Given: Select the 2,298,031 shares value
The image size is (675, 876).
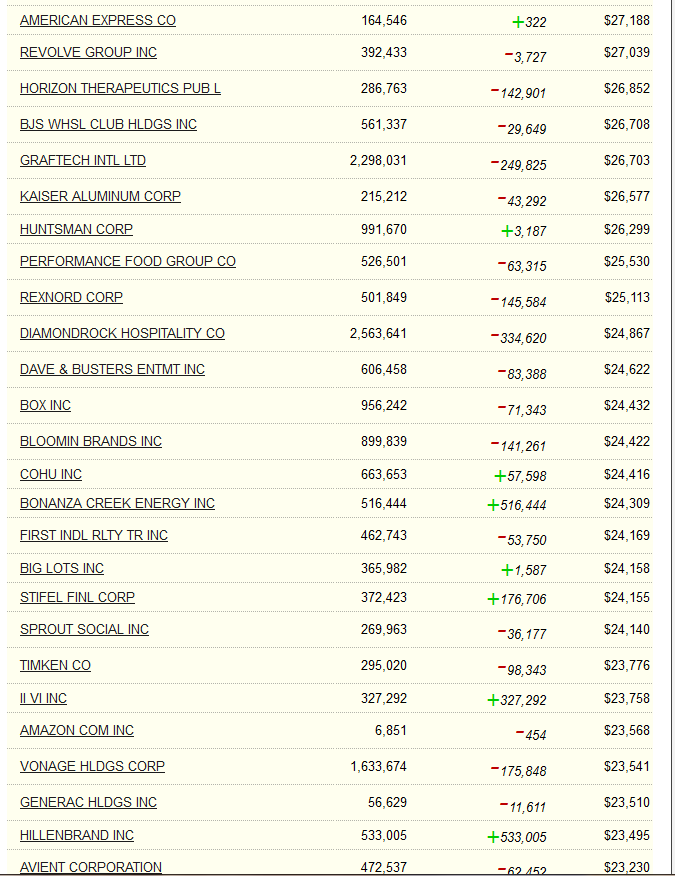Looking at the screenshot, I should pyautogui.click(x=378, y=161).
